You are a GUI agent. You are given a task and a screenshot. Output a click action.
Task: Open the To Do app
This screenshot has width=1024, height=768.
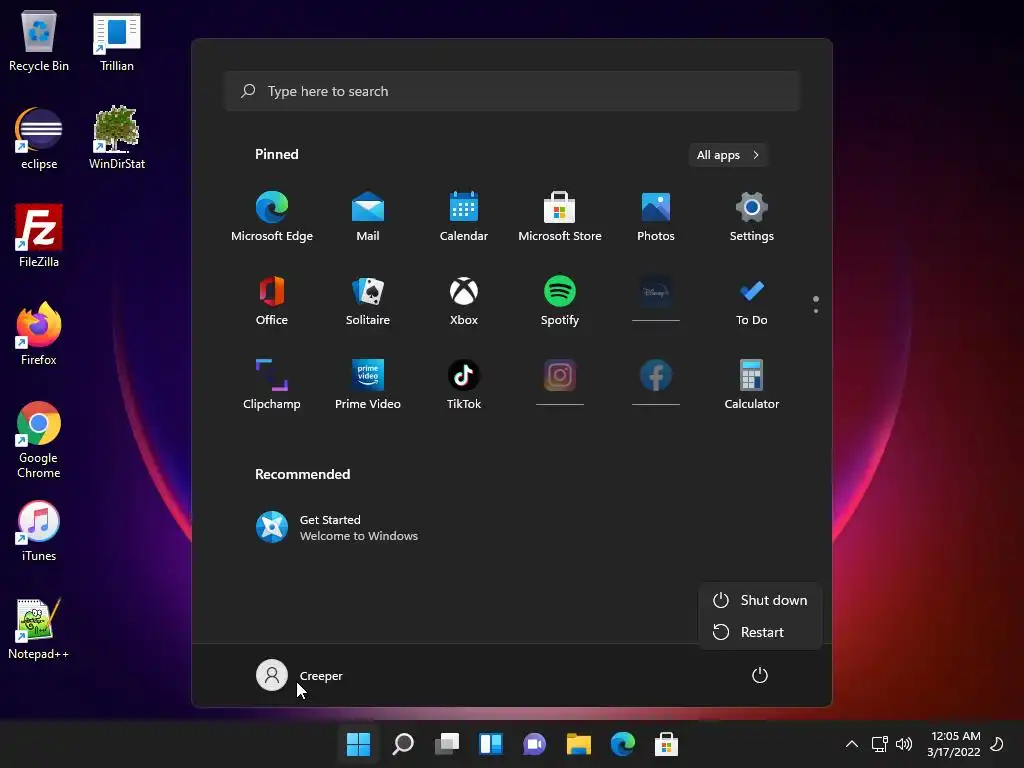coord(752,301)
